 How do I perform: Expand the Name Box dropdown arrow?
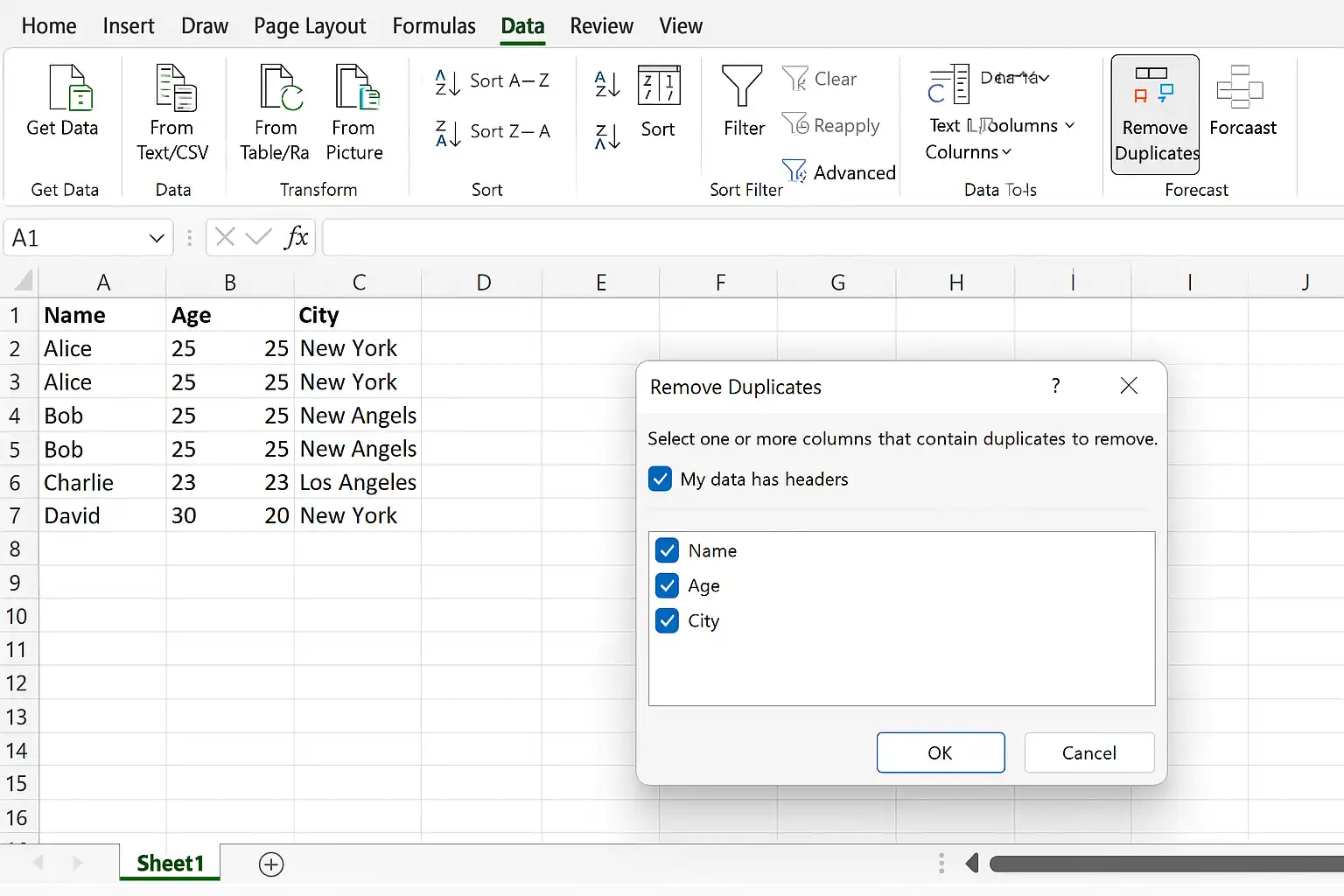pos(157,238)
